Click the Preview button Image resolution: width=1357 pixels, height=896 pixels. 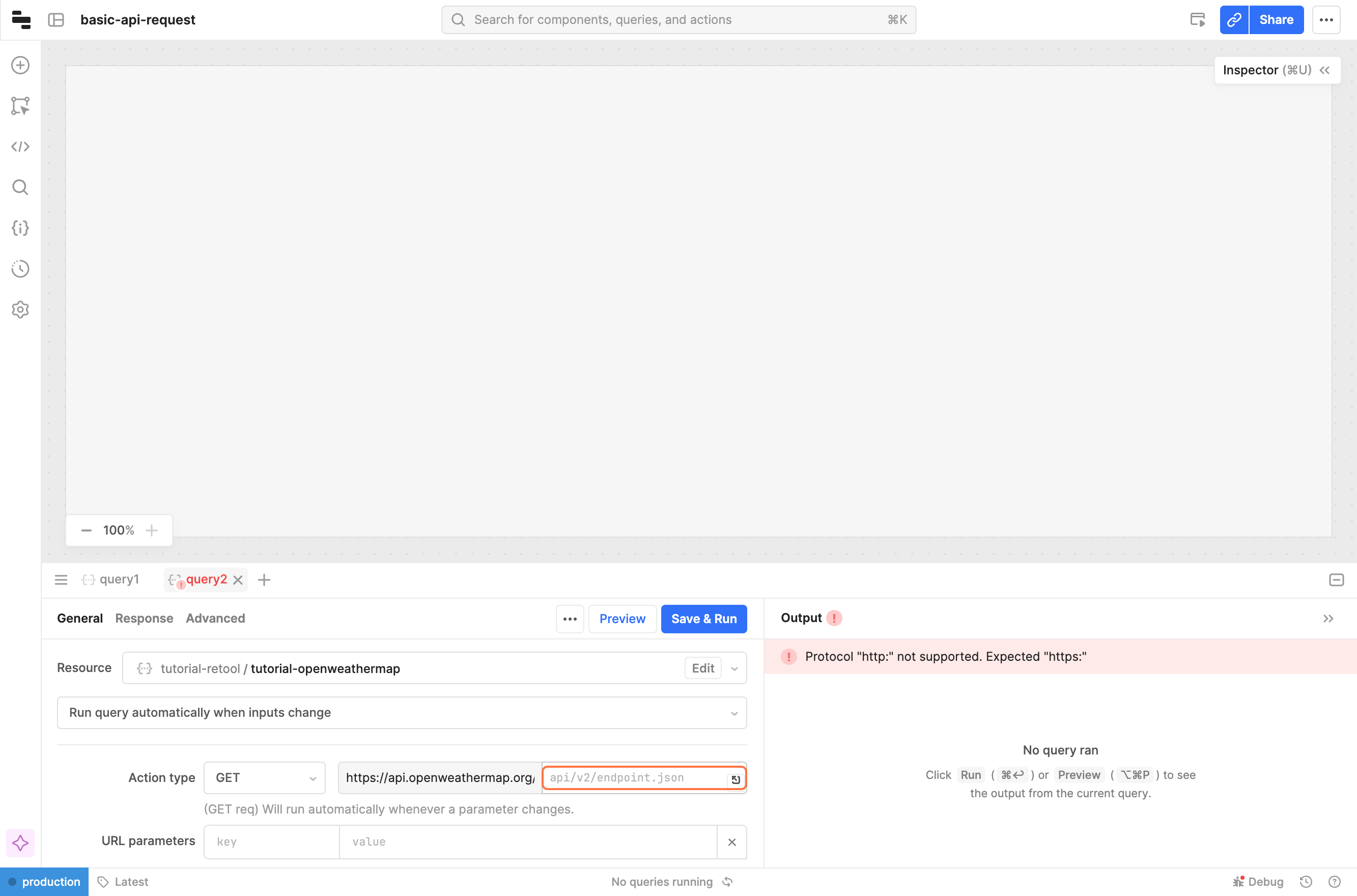pyautogui.click(x=621, y=619)
